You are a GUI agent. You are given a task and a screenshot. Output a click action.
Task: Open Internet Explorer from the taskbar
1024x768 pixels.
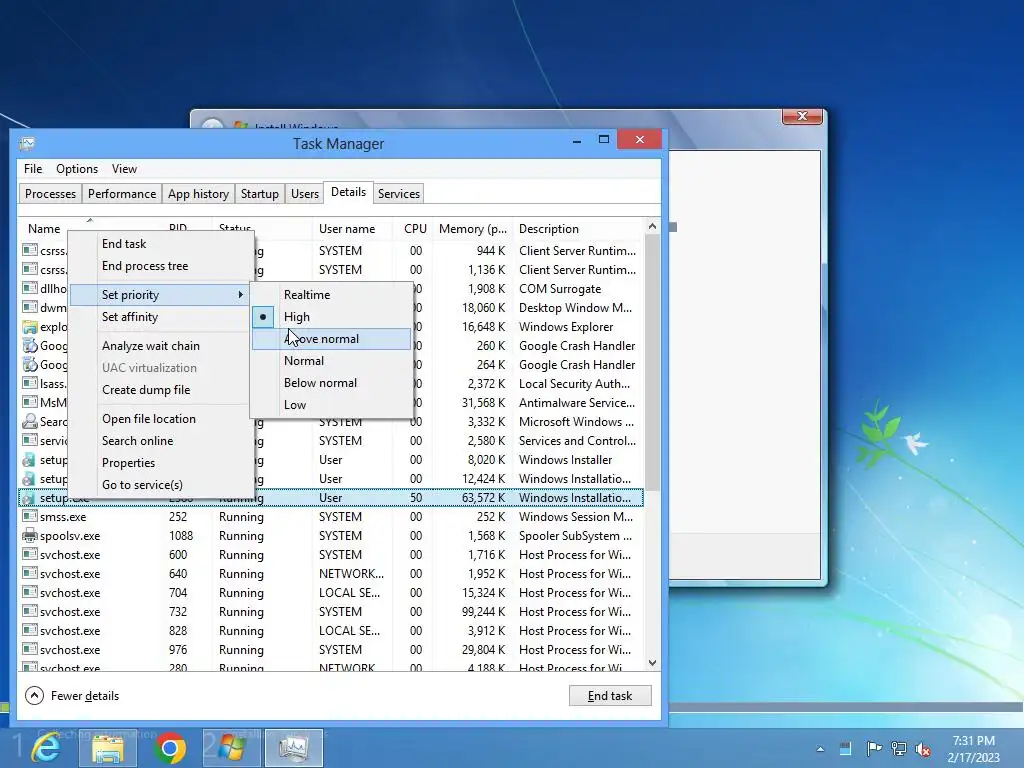47,748
